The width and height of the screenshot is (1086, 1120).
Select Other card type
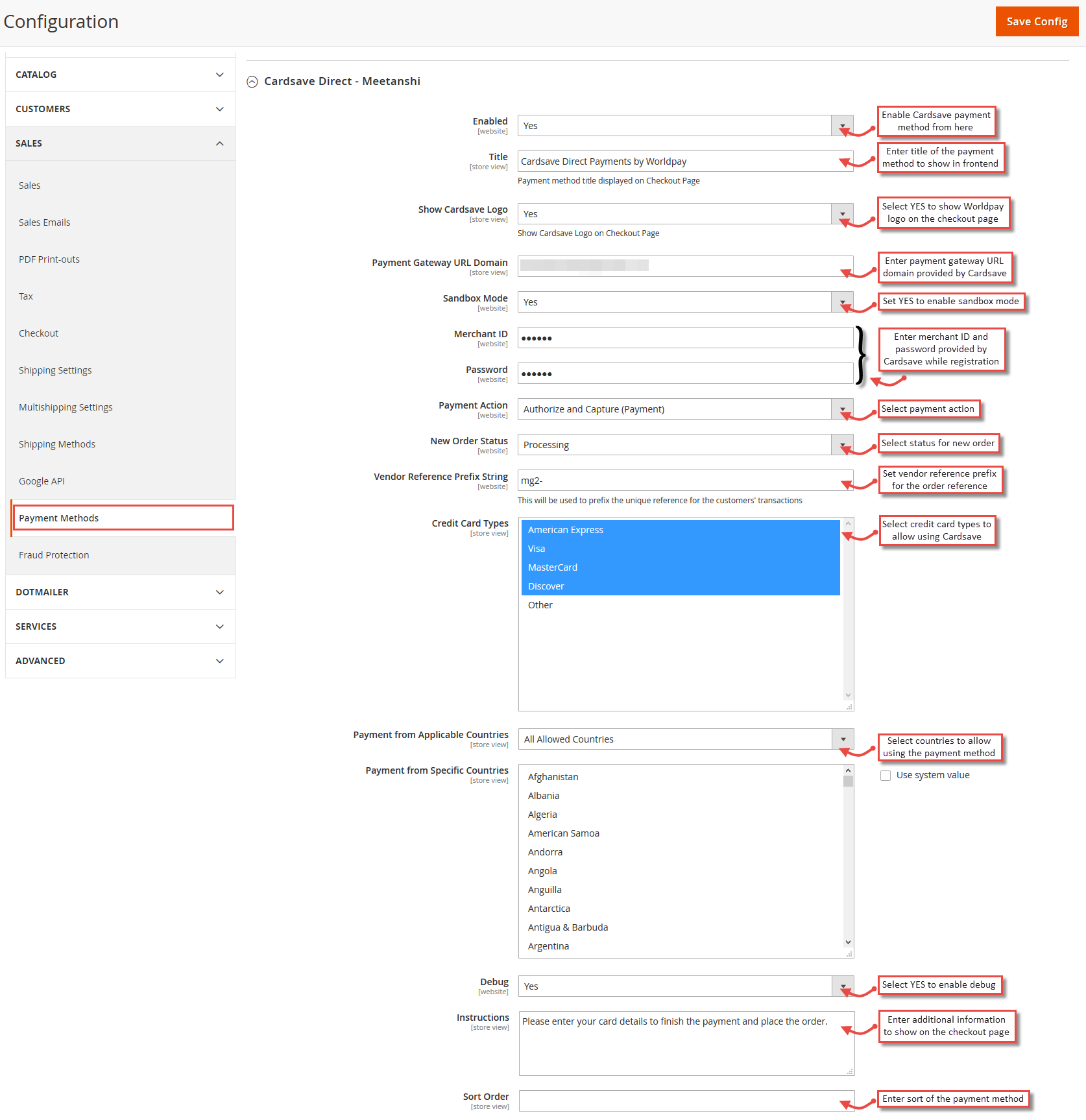click(x=681, y=605)
